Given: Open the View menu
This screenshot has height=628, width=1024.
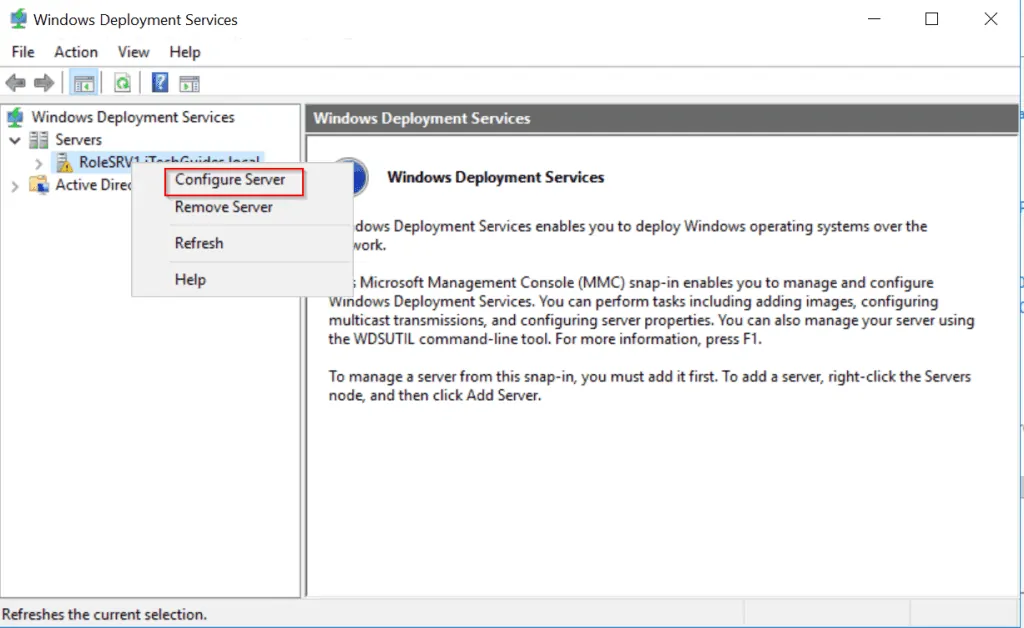Looking at the screenshot, I should point(133,52).
